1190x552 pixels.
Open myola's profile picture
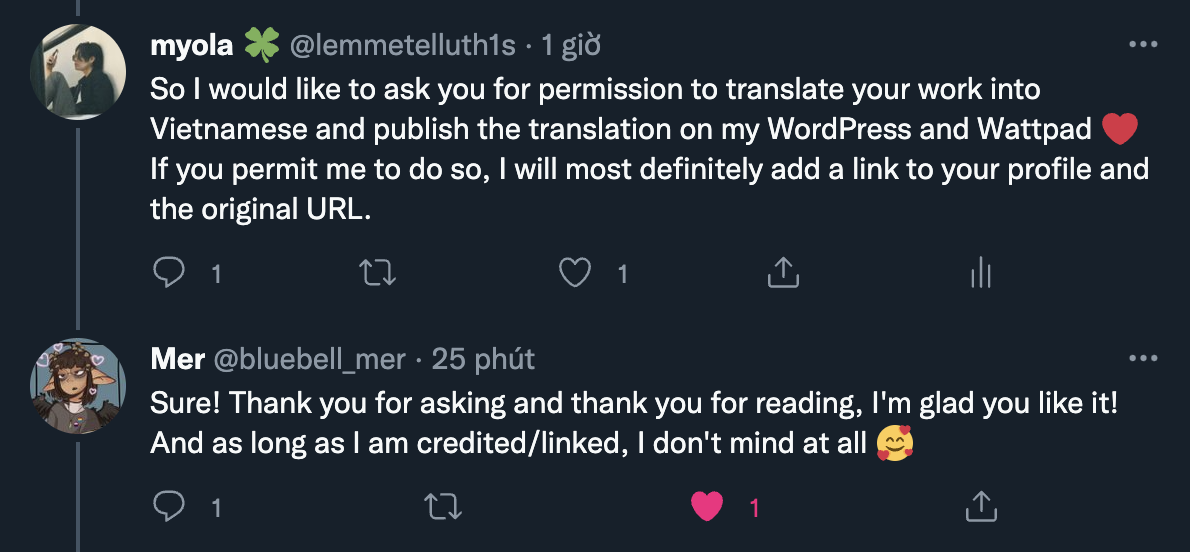click(79, 69)
